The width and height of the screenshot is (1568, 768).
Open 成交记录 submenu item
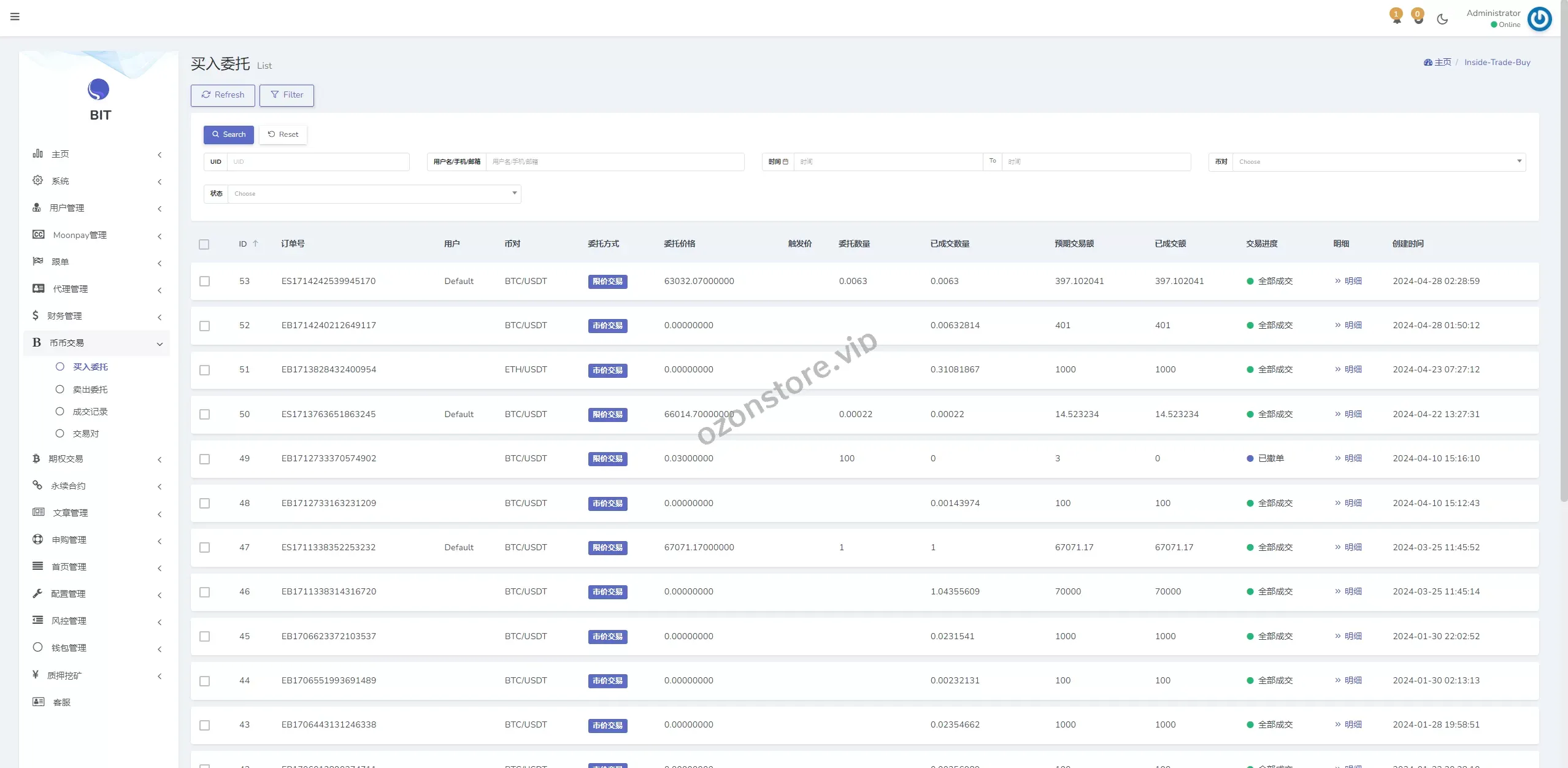pos(90,412)
